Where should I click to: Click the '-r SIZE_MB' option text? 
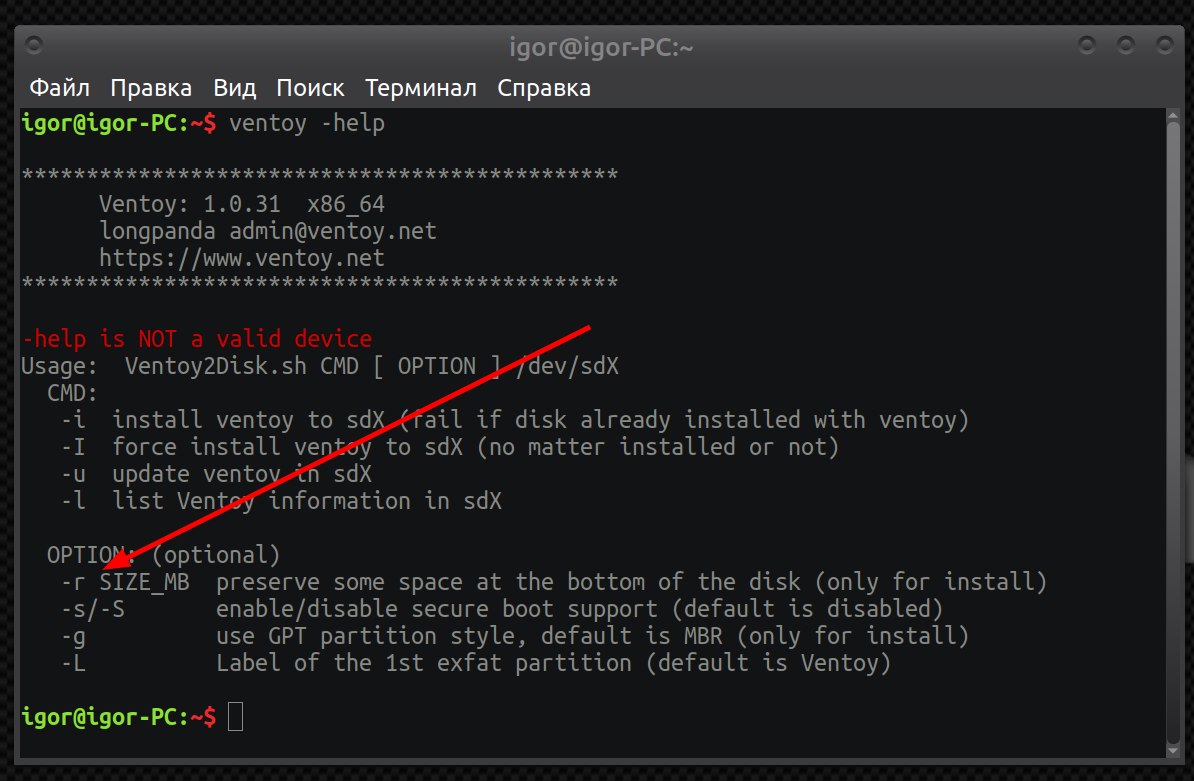(x=126, y=582)
